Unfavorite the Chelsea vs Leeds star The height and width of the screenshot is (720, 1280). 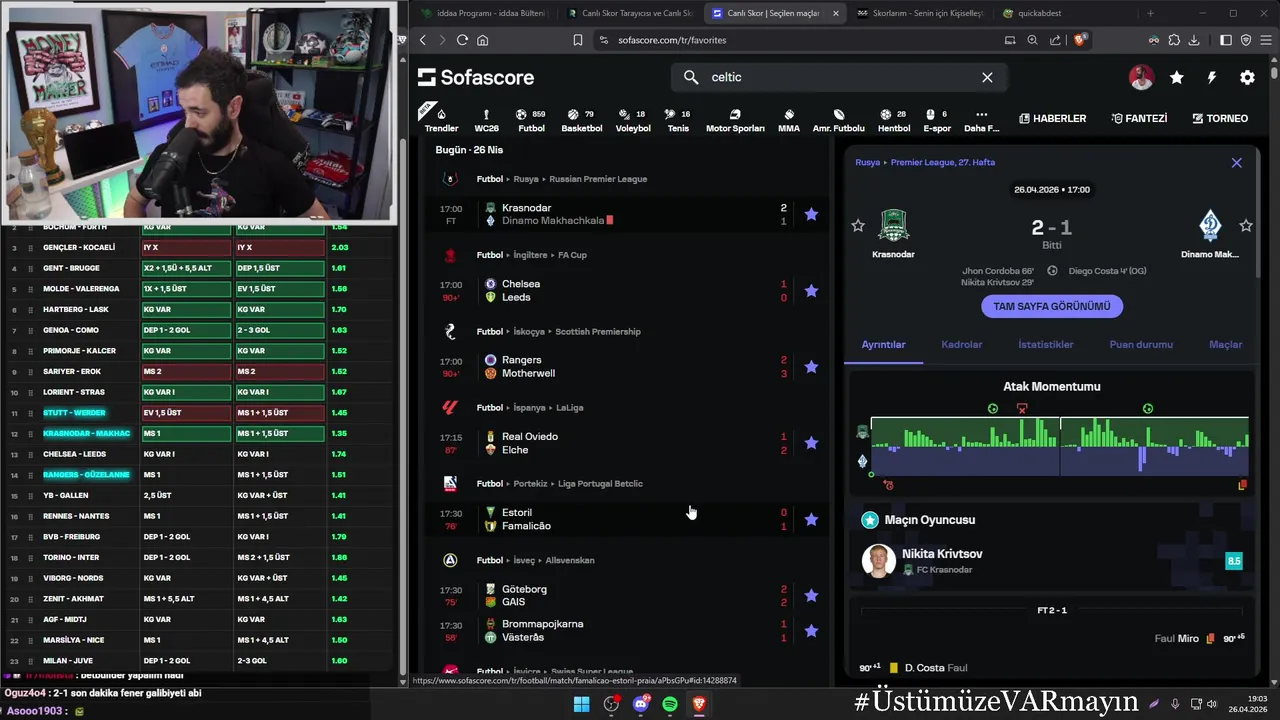coord(811,290)
